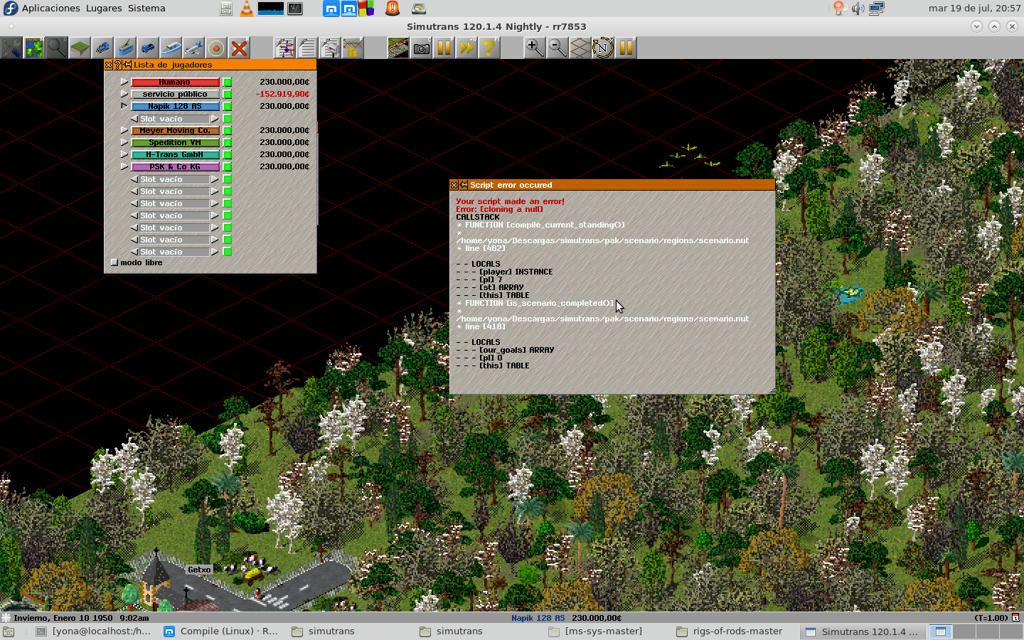
Task: Toggle the grid display icon
Action: (x=581, y=48)
